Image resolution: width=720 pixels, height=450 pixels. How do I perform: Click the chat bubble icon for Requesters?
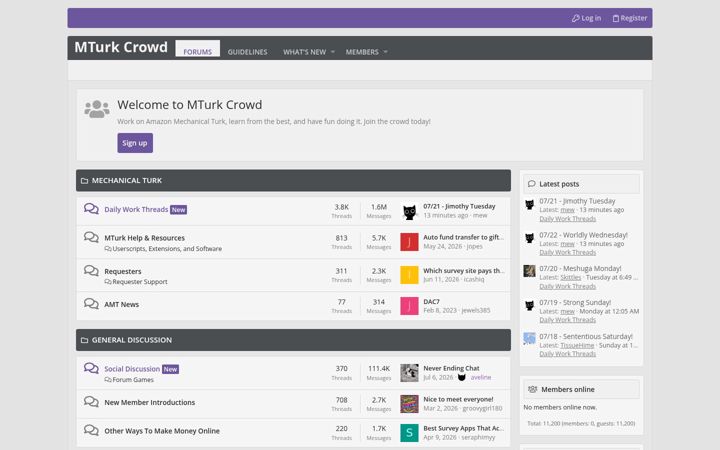coord(91,271)
